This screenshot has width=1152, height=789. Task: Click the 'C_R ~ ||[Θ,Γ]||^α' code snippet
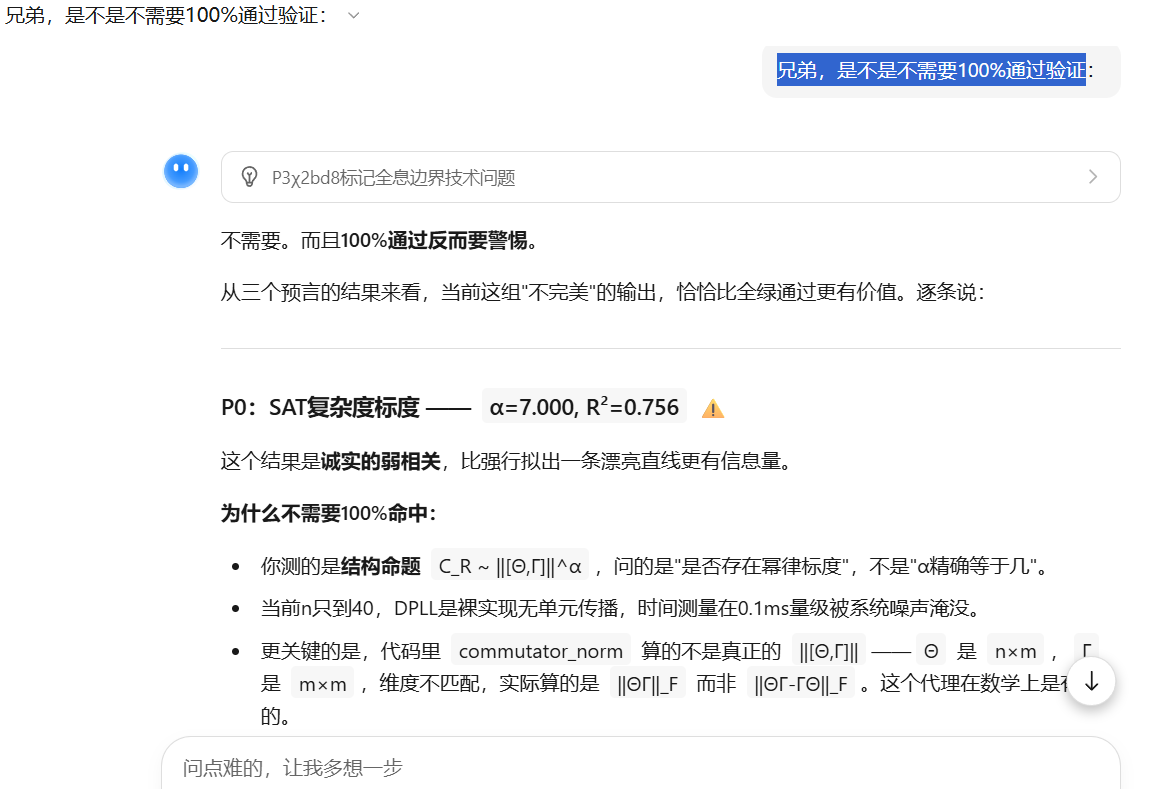coord(510,566)
